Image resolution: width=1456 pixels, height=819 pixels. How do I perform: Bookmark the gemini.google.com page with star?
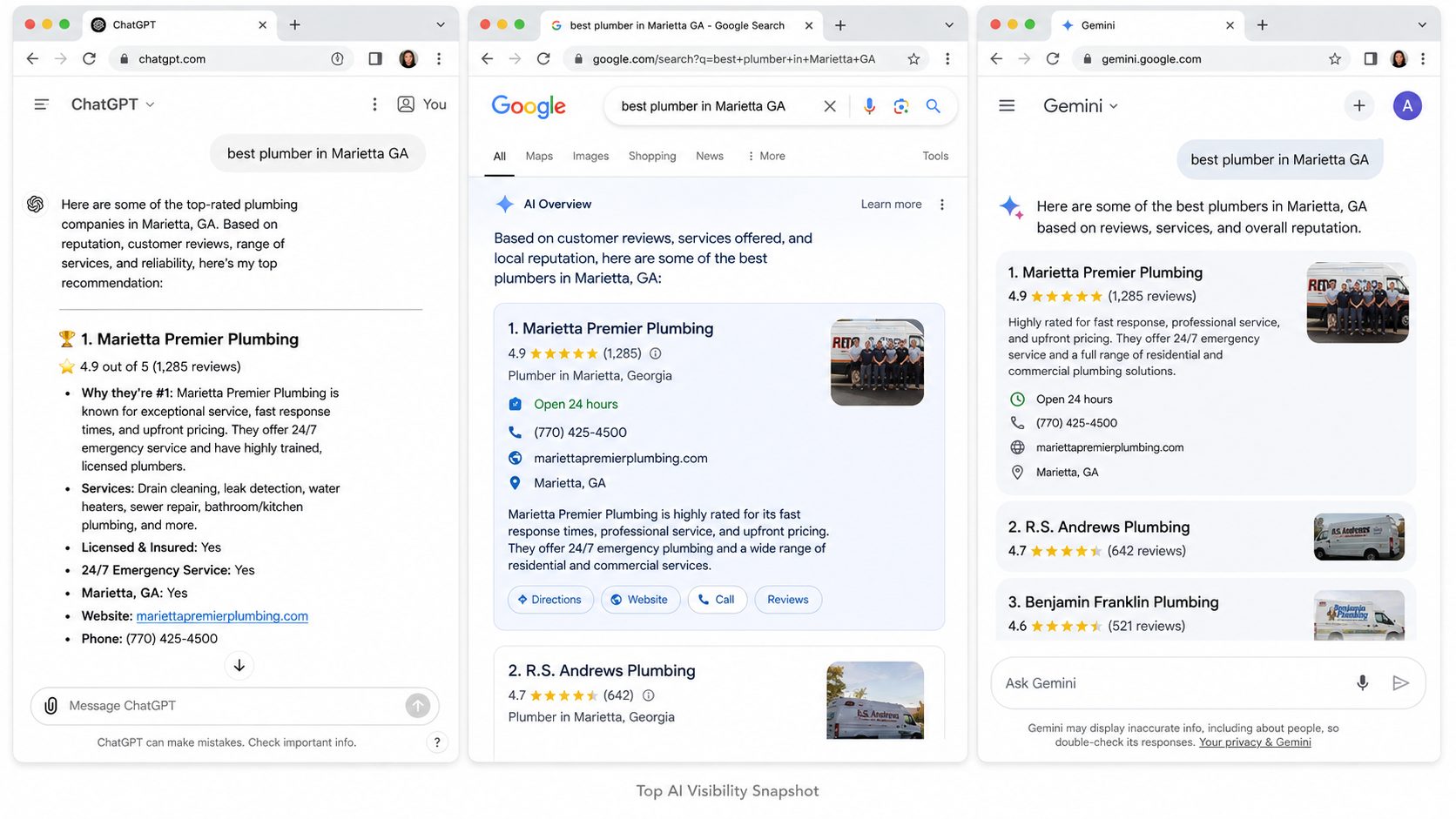coord(1335,59)
